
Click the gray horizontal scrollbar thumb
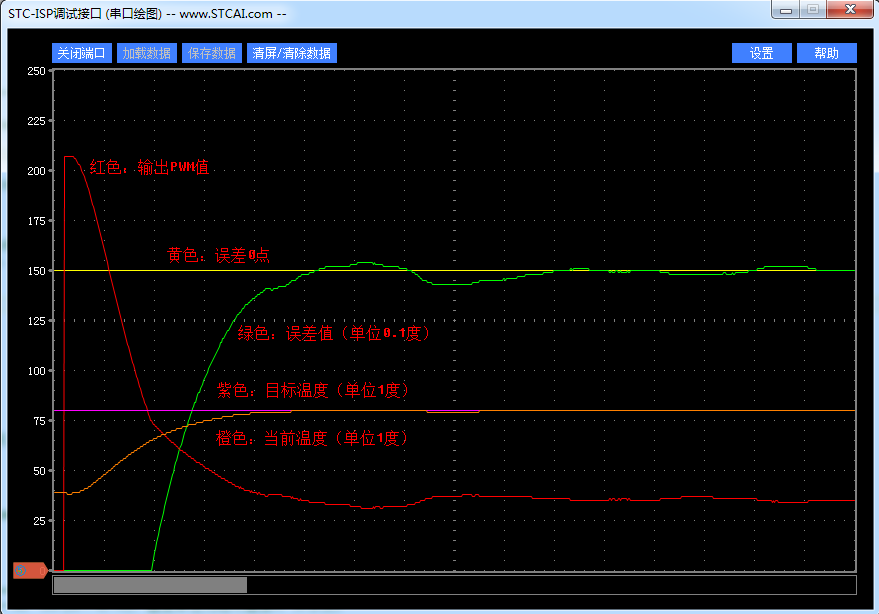pos(150,585)
